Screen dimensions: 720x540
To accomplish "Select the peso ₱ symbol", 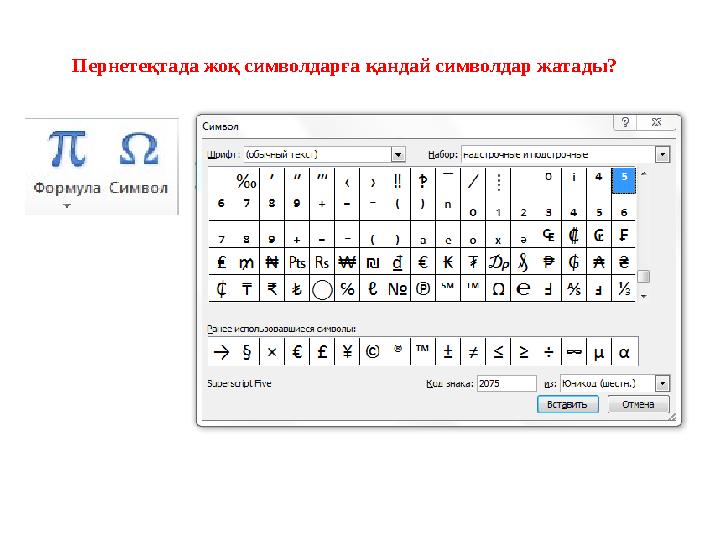I will 548,262.
